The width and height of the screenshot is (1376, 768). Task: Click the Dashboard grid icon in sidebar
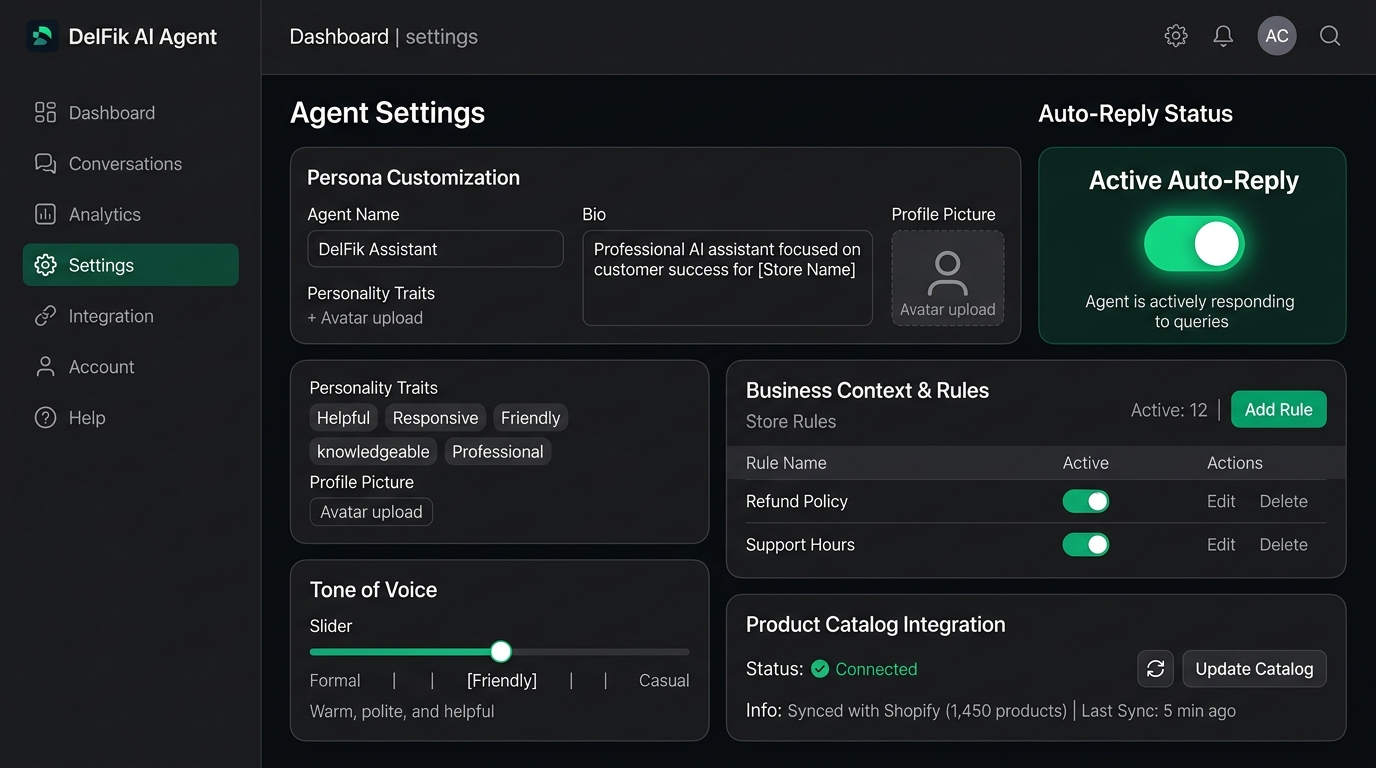pos(45,112)
